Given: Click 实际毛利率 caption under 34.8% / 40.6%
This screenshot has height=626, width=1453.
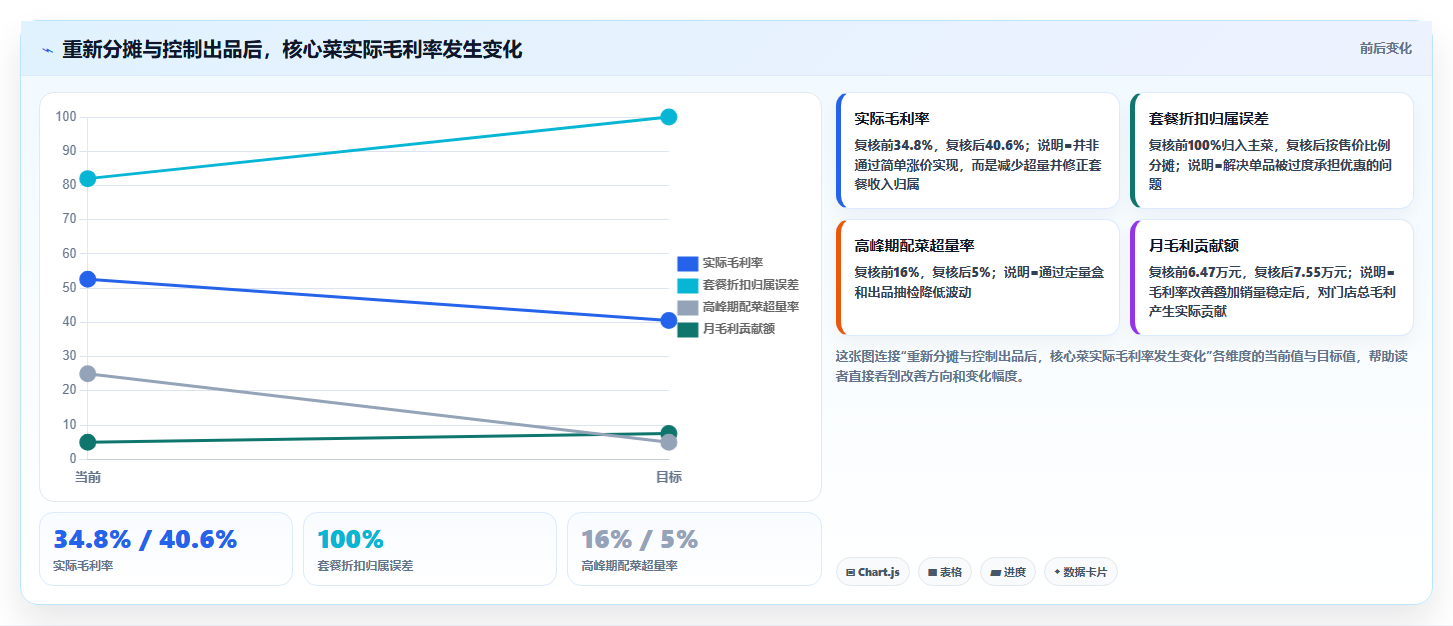Looking at the screenshot, I should point(83,566).
